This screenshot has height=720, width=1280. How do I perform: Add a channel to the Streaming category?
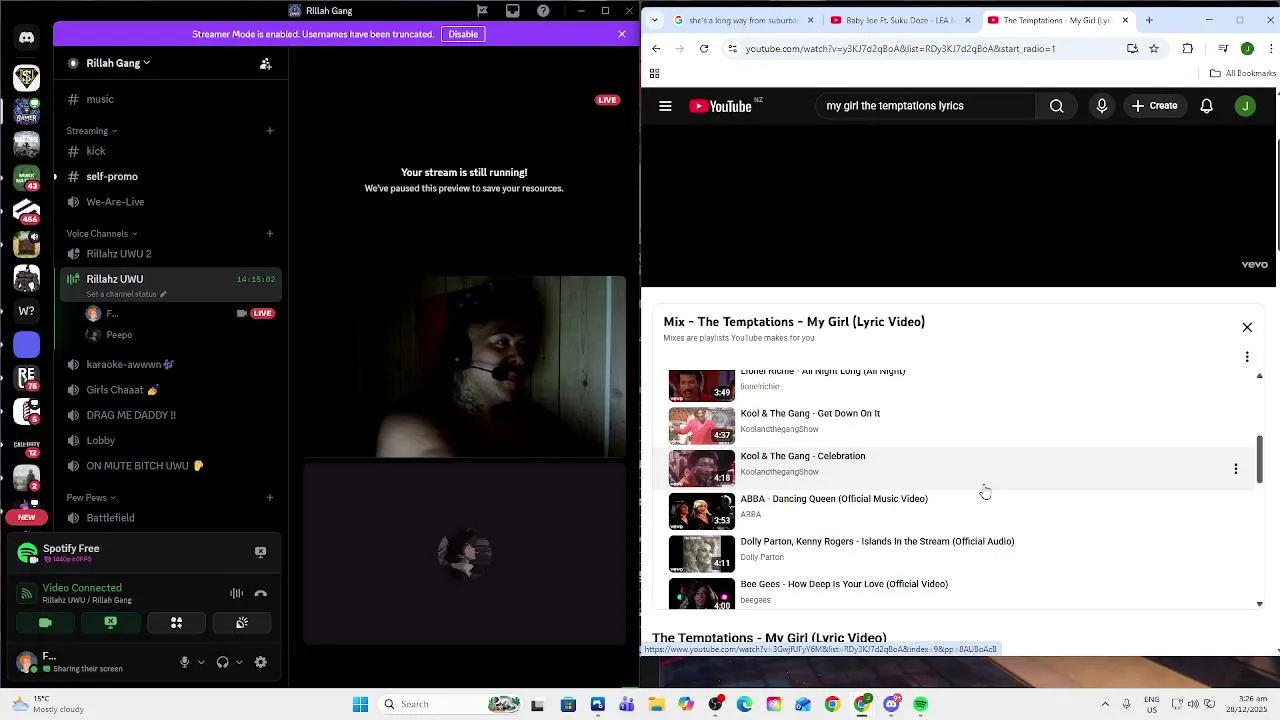(x=270, y=131)
